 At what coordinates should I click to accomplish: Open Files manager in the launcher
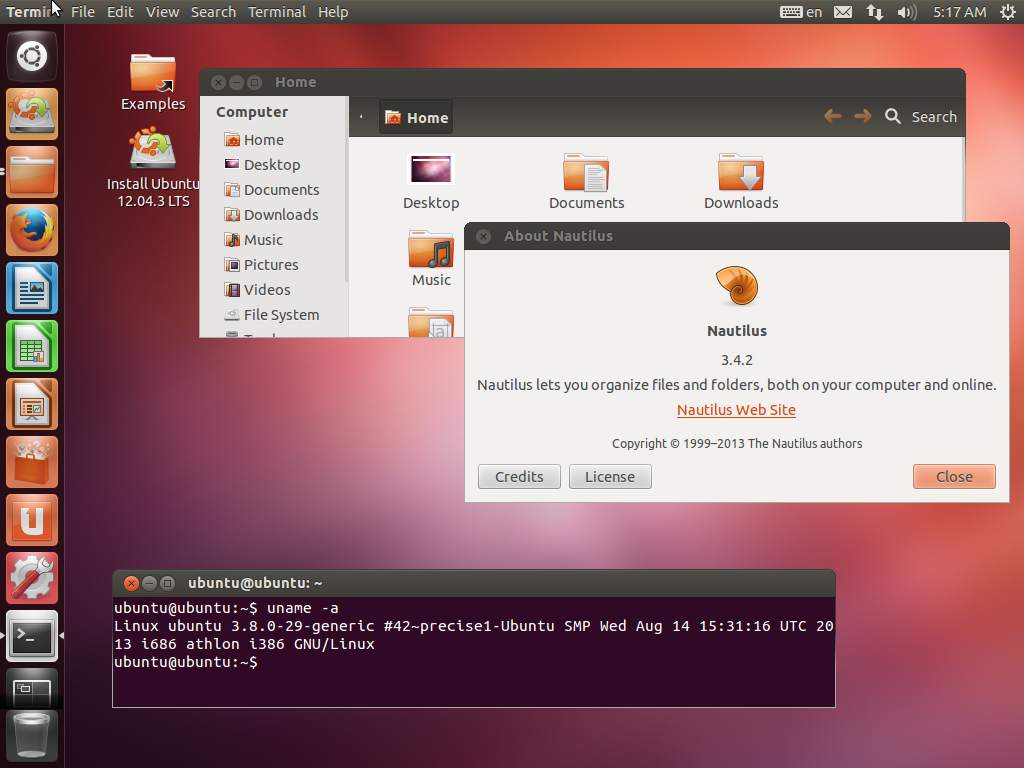point(32,172)
